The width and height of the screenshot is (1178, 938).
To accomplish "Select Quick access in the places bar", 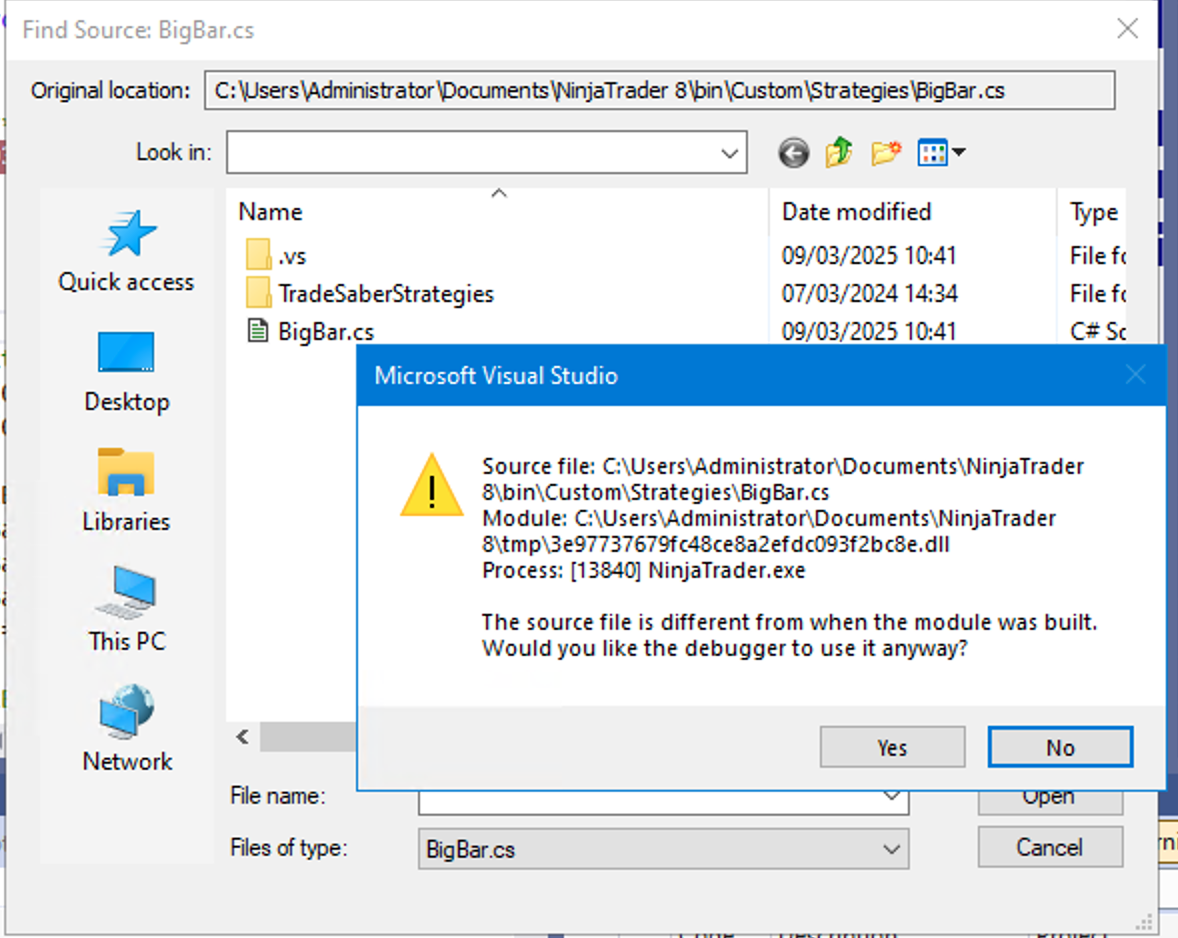I will click(x=126, y=252).
